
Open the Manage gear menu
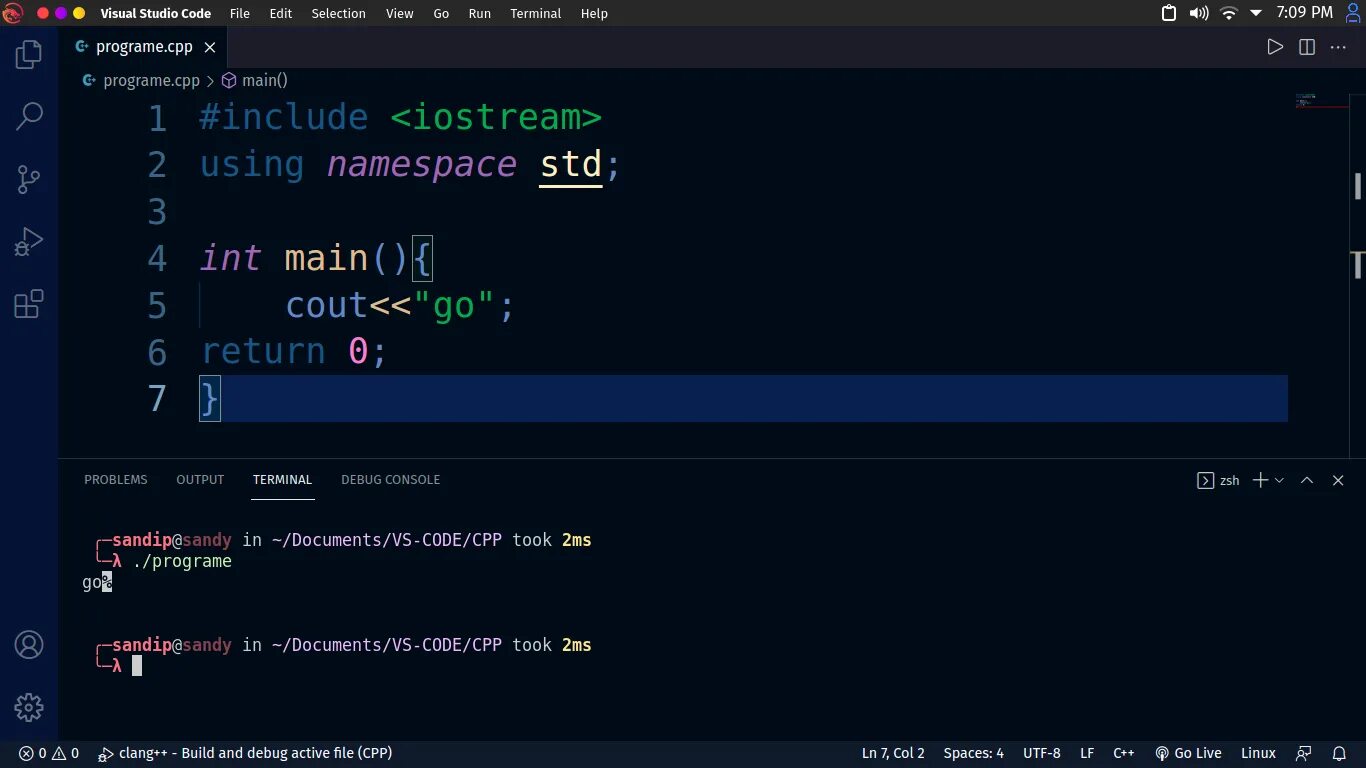point(29,707)
